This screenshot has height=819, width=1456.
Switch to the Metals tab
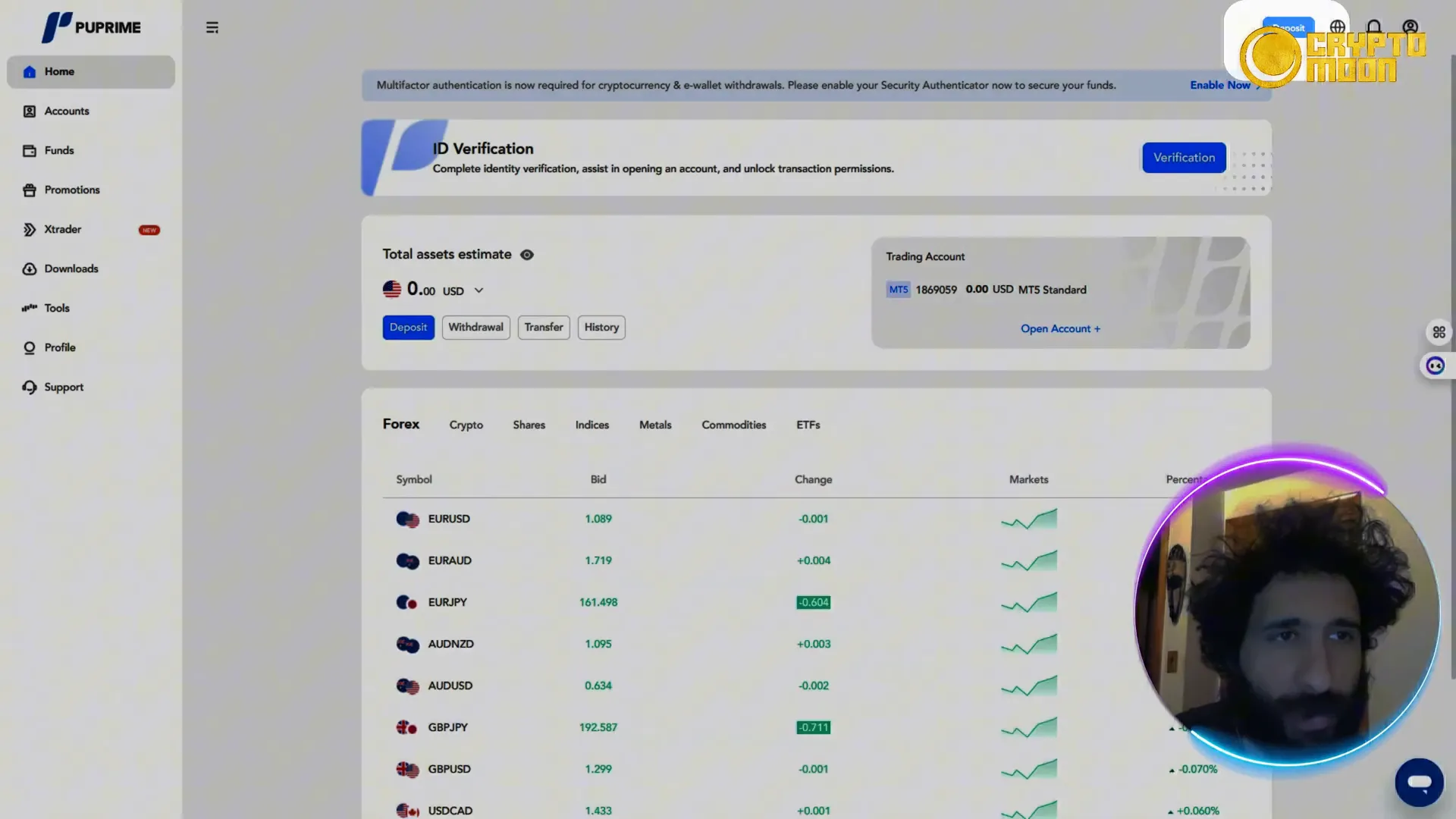pos(655,425)
